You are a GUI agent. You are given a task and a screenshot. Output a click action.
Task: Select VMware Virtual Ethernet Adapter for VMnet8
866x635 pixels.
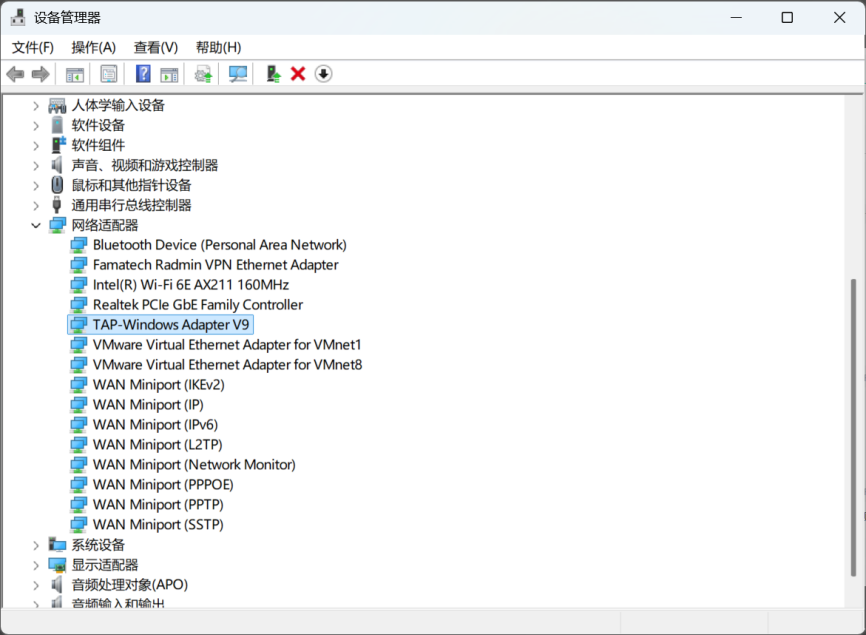click(227, 364)
